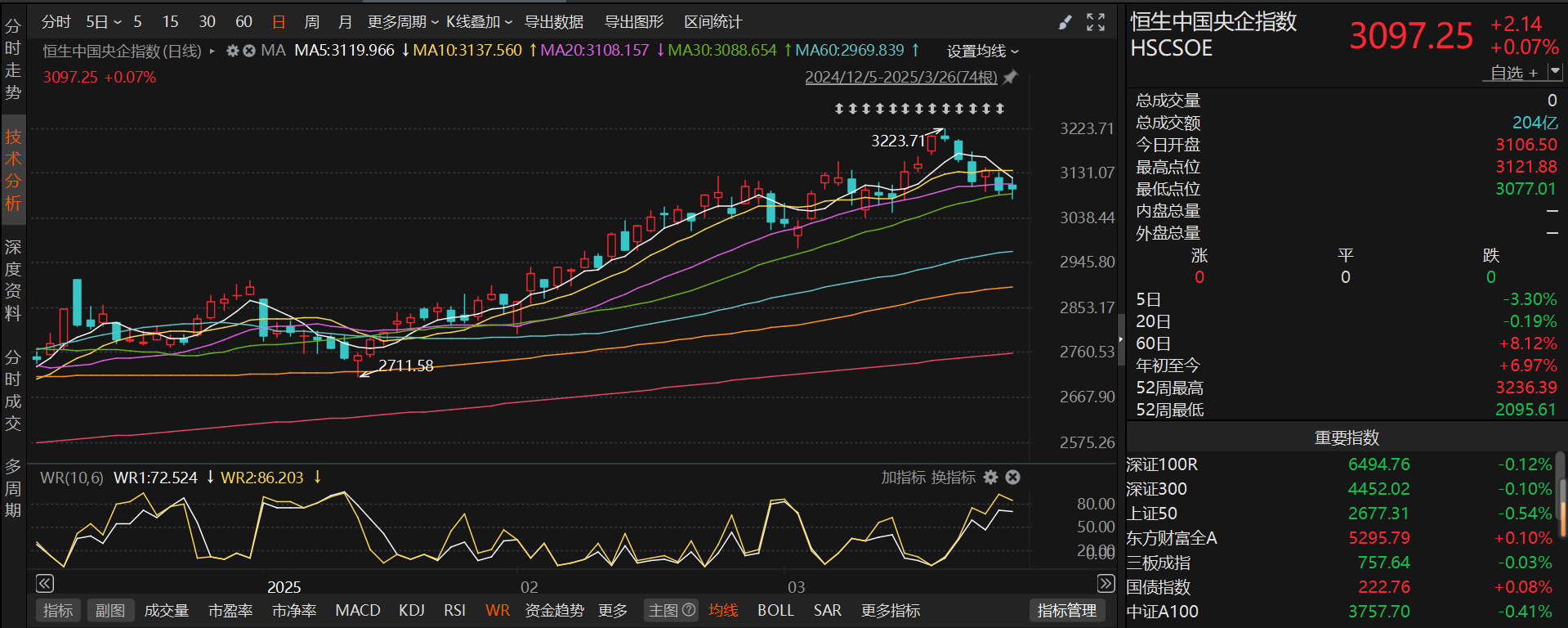Switch sub-chart to 成交量
Viewport: 1568px width, 628px height.
pyautogui.click(x=167, y=610)
